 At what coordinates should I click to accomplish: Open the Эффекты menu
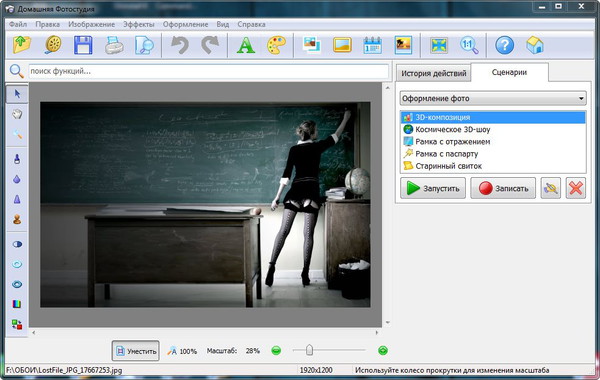click(139, 24)
